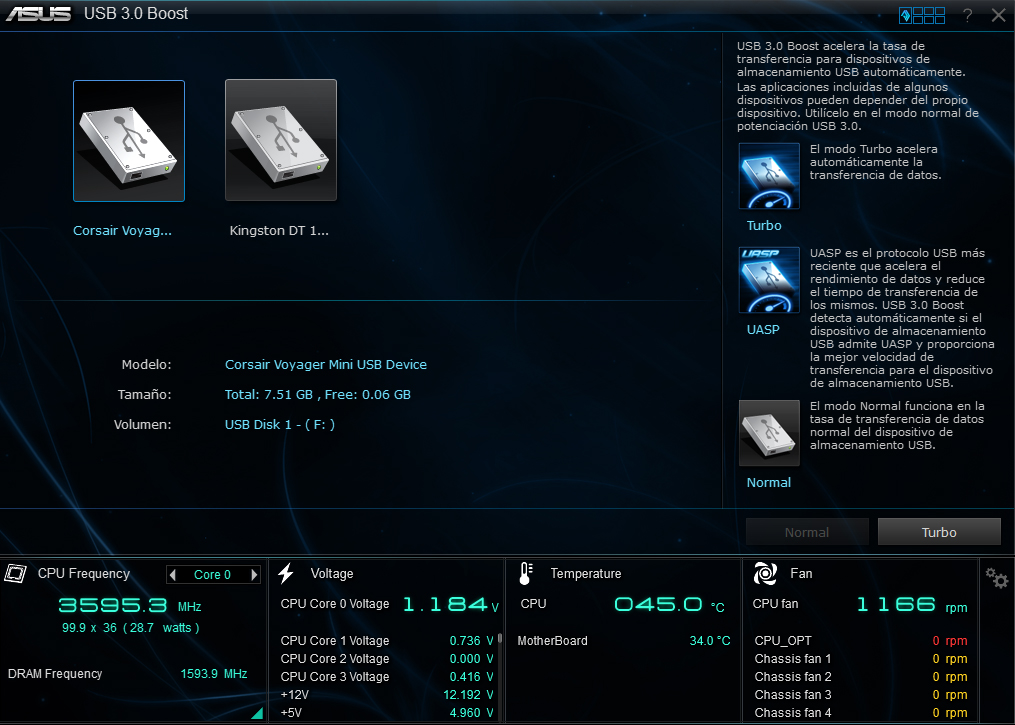Open help via the question mark icon

point(967,16)
